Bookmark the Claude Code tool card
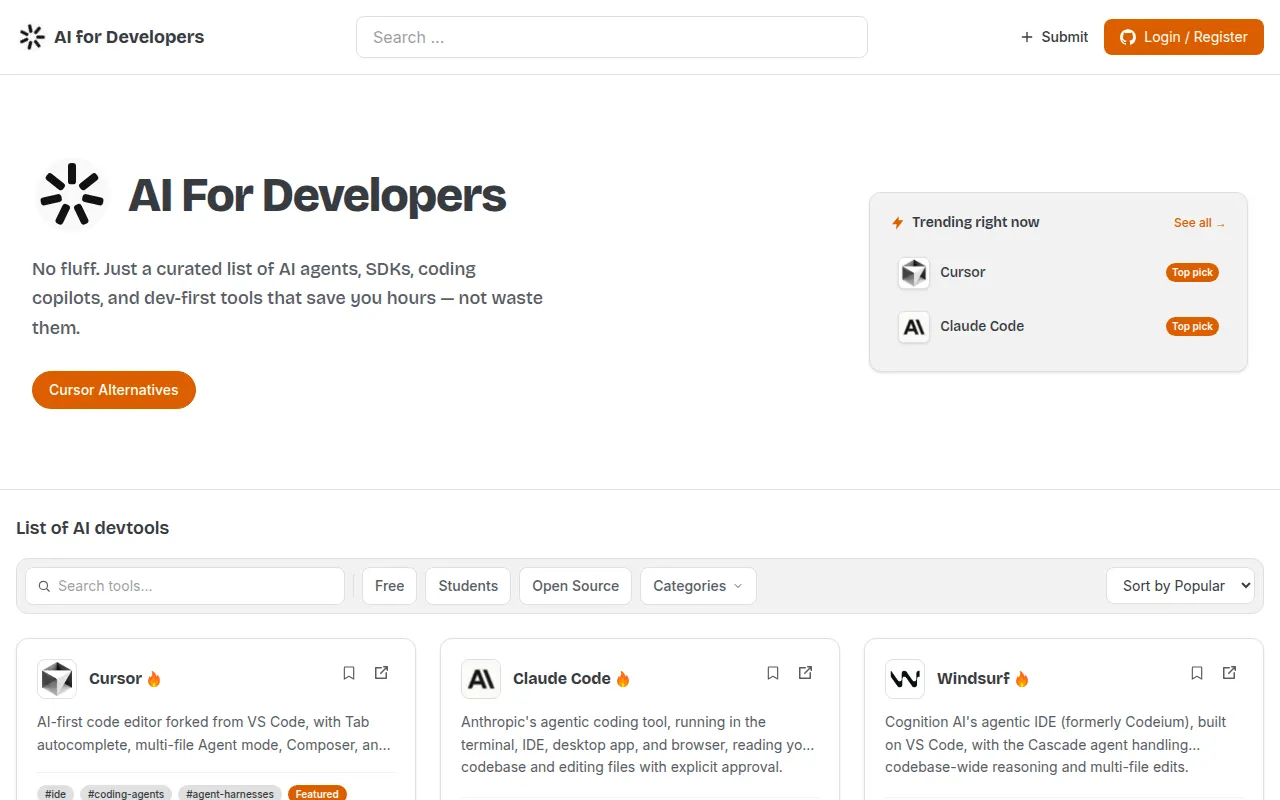Image resolution: width=1280 pixels, height=800 pixels. click(x=773, y=673)
